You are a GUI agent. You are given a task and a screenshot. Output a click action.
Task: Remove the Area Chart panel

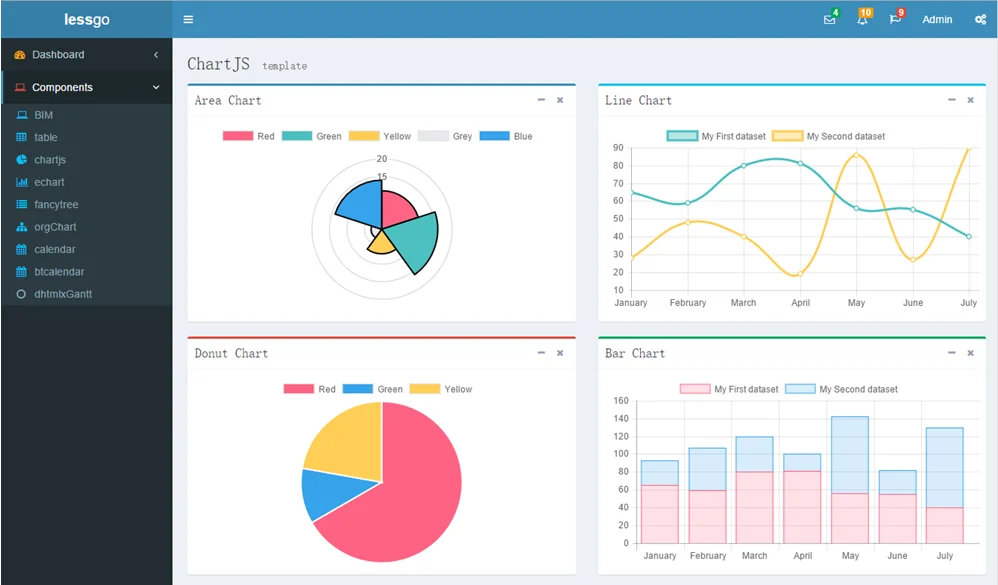coord(560,100)
